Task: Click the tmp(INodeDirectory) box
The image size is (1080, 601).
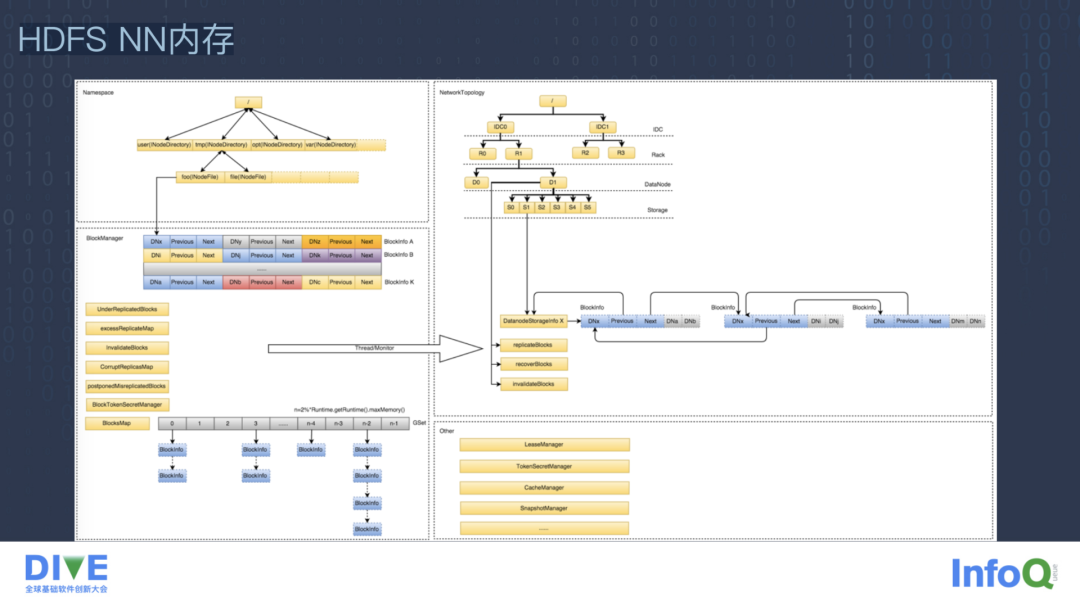Action: (221, 145)
